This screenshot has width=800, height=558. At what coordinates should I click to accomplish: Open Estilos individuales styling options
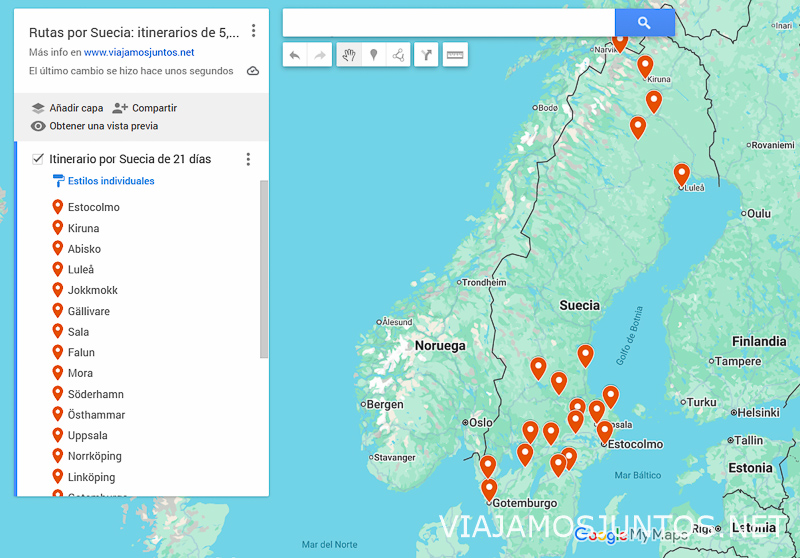(x=104, y=181)
